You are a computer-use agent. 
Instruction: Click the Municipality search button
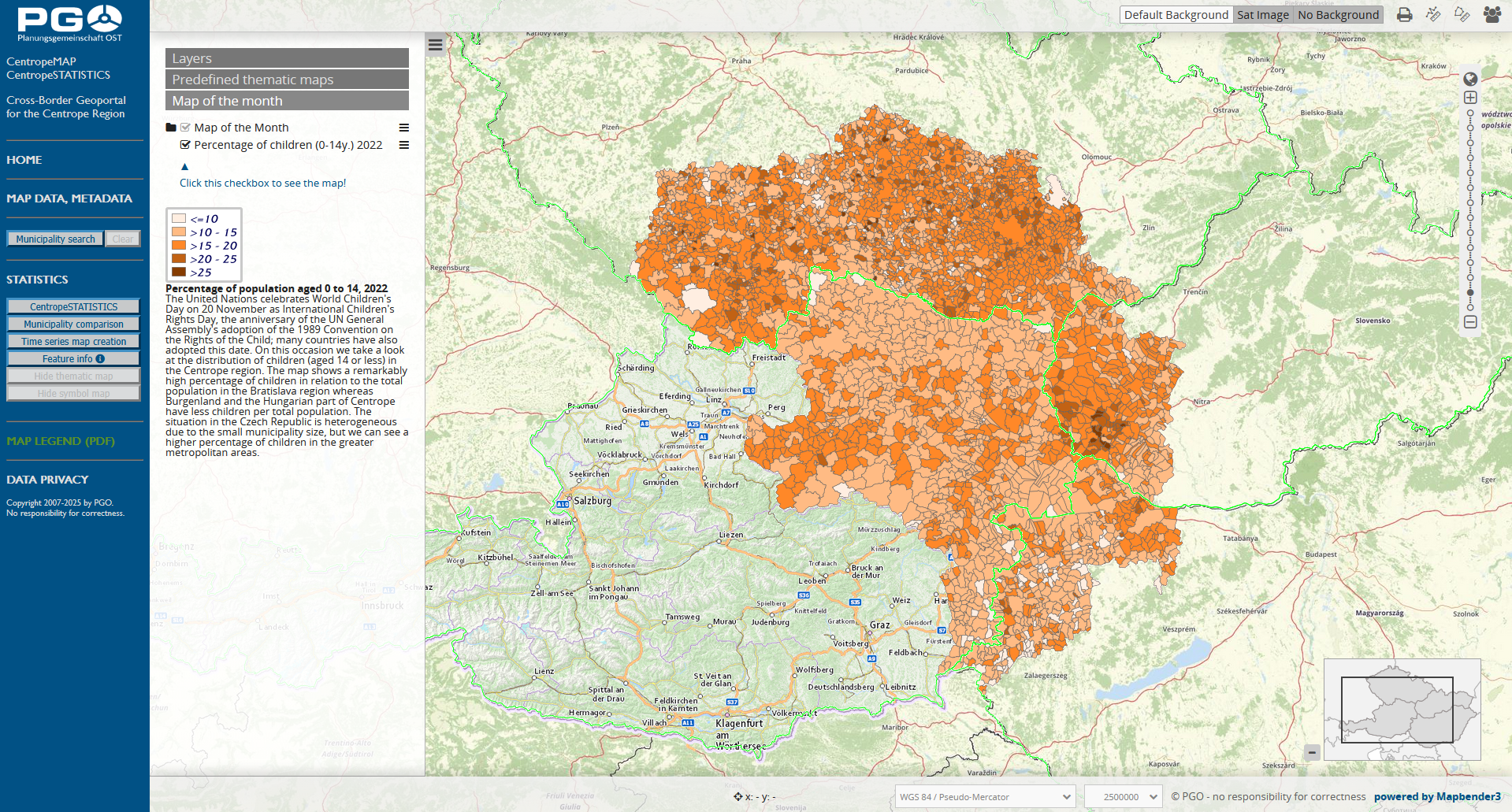point(55,239)
